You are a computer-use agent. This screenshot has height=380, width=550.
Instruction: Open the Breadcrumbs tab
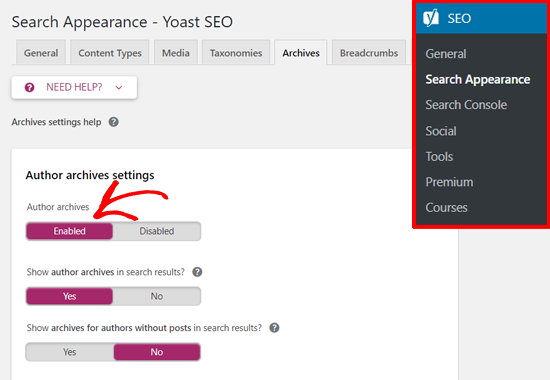[x=369, y=53]
